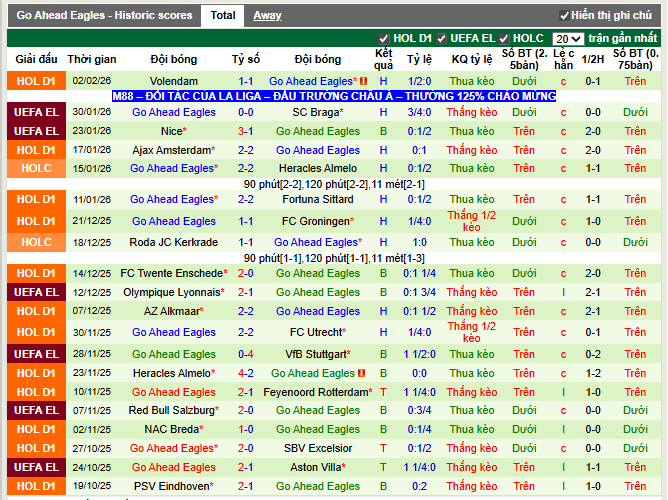Click the Heracles Almelo name in 15/01/26 row
Image resolution: width=668 pixels, height=500 pixels.
pyautogui.click(x=318, y=168)
